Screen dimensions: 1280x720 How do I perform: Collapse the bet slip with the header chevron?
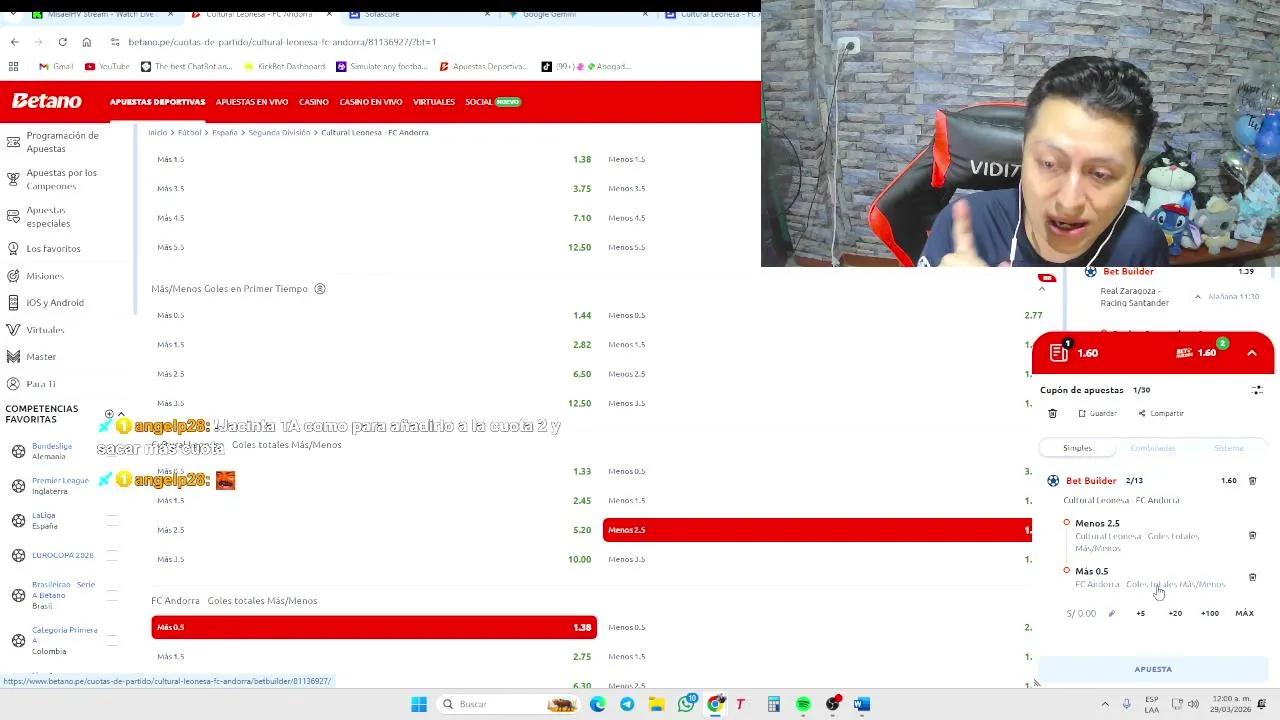click(1252, 353)
